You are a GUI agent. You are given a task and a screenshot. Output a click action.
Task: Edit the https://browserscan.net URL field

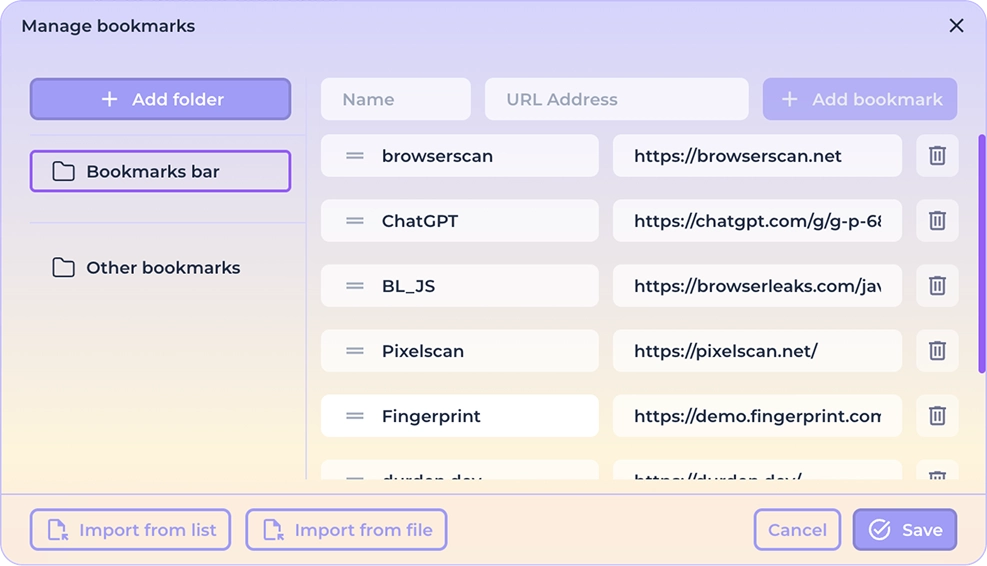(757, 156)
